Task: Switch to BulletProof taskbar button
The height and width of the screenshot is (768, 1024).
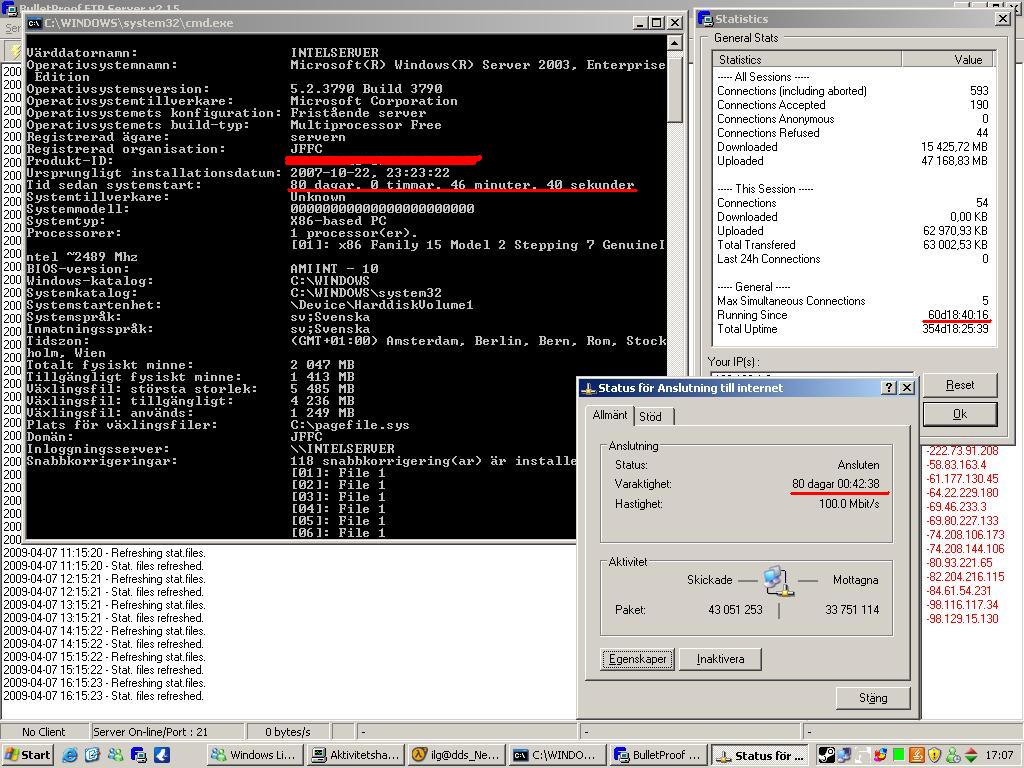Action: 658,755
